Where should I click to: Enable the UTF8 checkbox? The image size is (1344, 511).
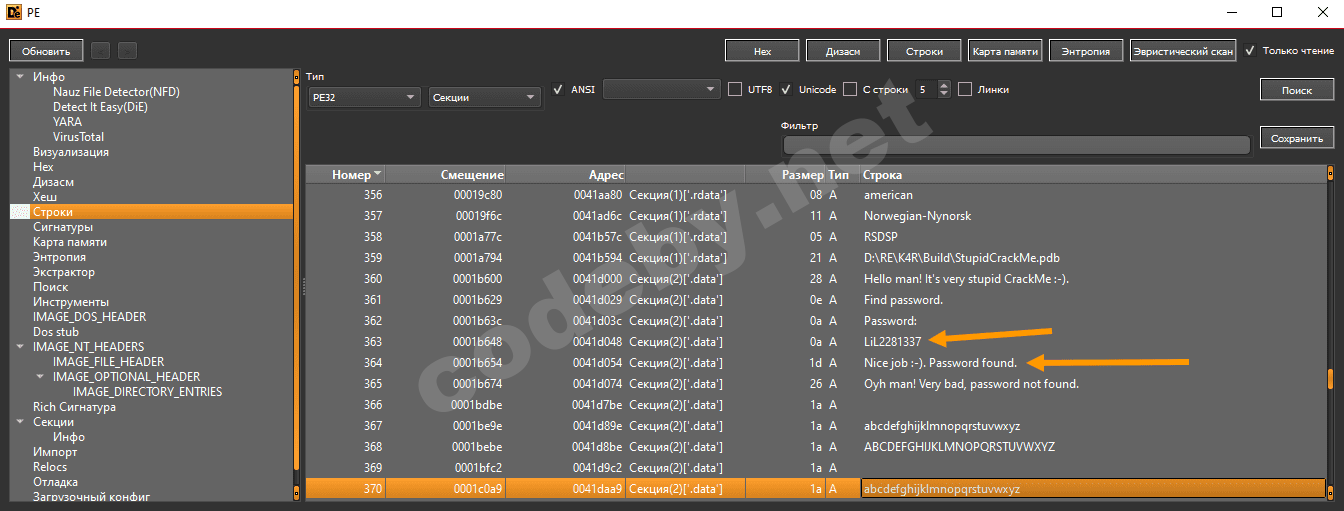coord(735,89)
